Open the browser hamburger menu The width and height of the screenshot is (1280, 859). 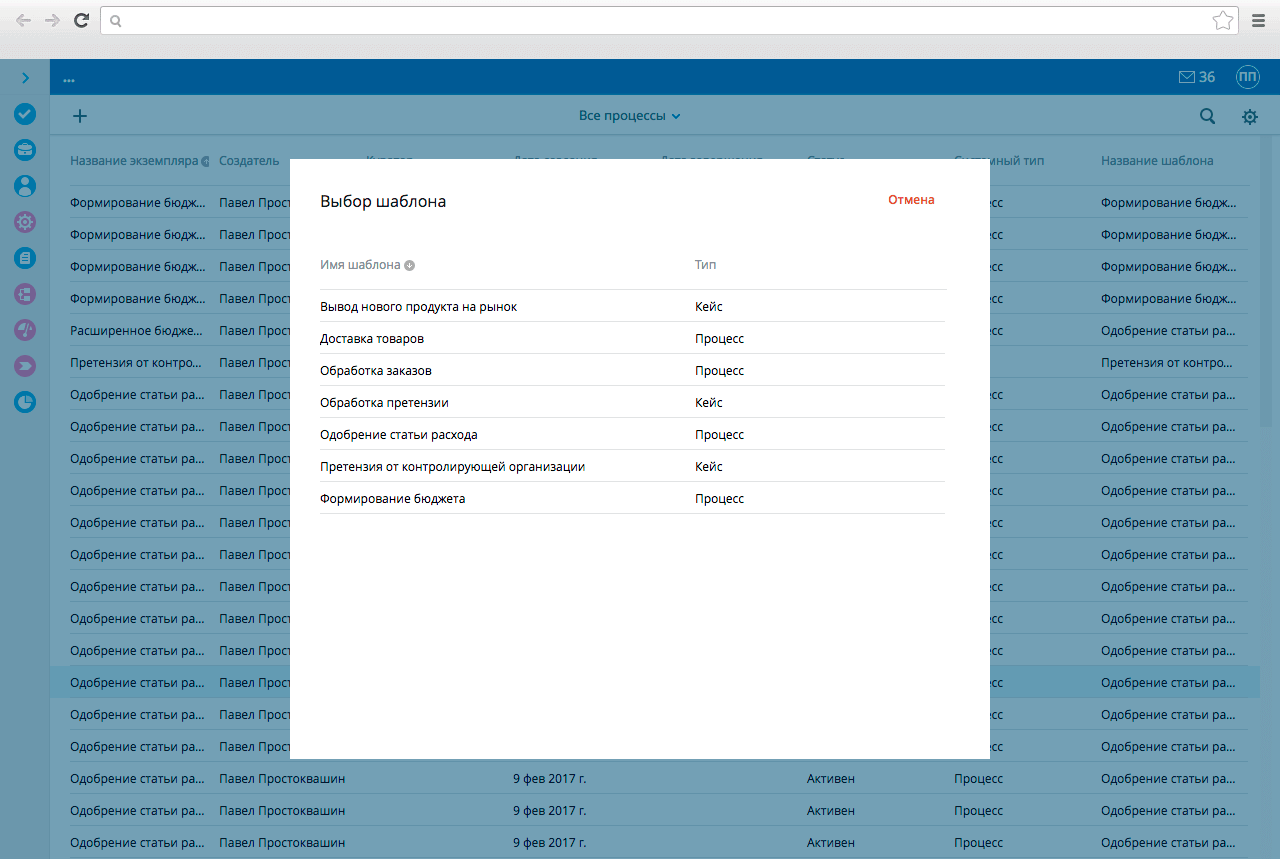(1259, 20)
